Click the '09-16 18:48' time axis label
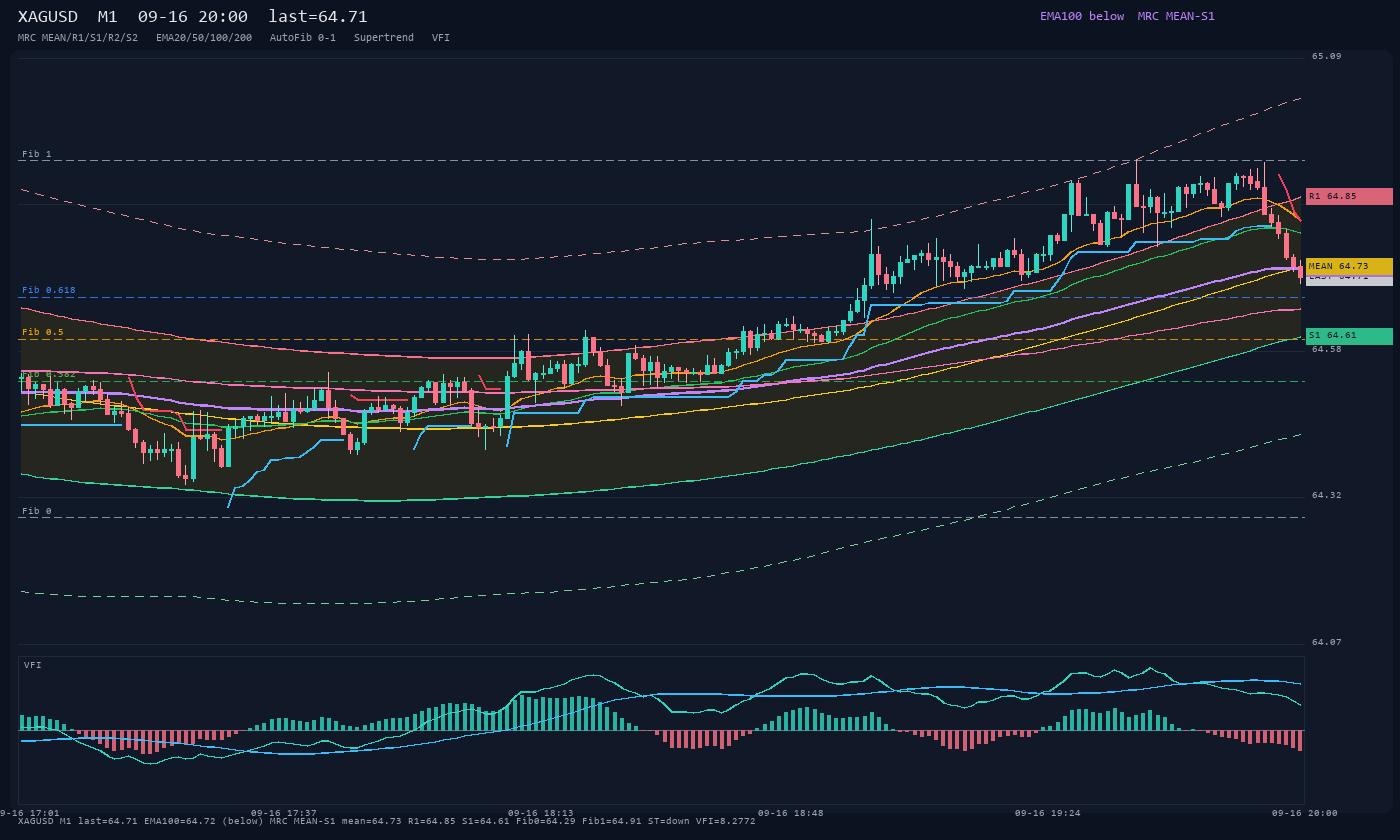This screenshot has width=1400, height=840. point(791,813)
